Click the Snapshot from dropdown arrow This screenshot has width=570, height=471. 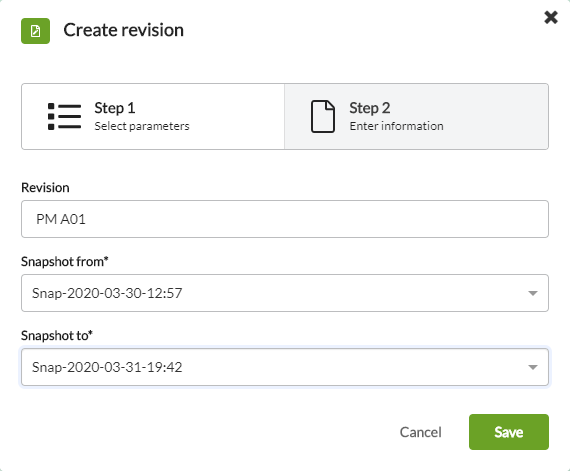tap(533, 293)
